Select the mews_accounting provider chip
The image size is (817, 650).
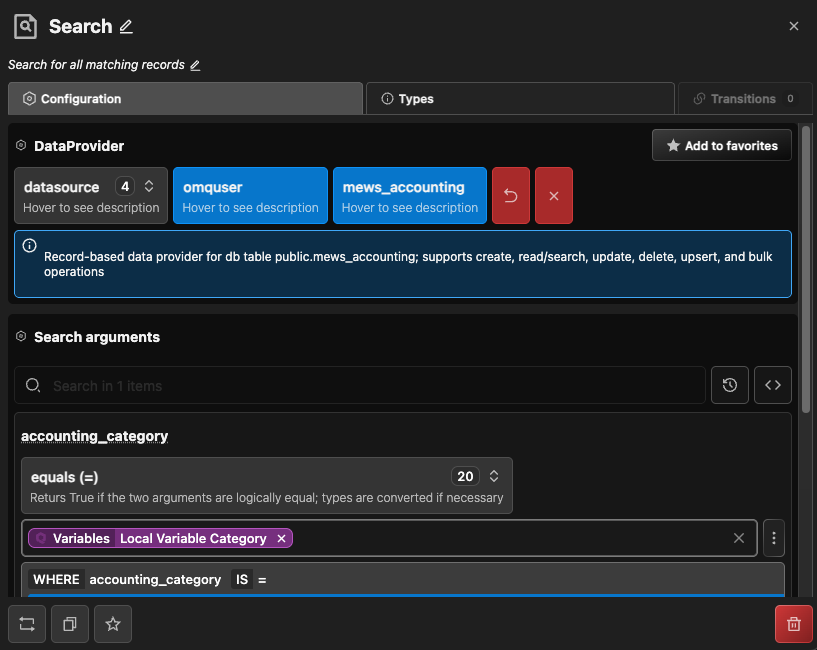tap(409, 195)
